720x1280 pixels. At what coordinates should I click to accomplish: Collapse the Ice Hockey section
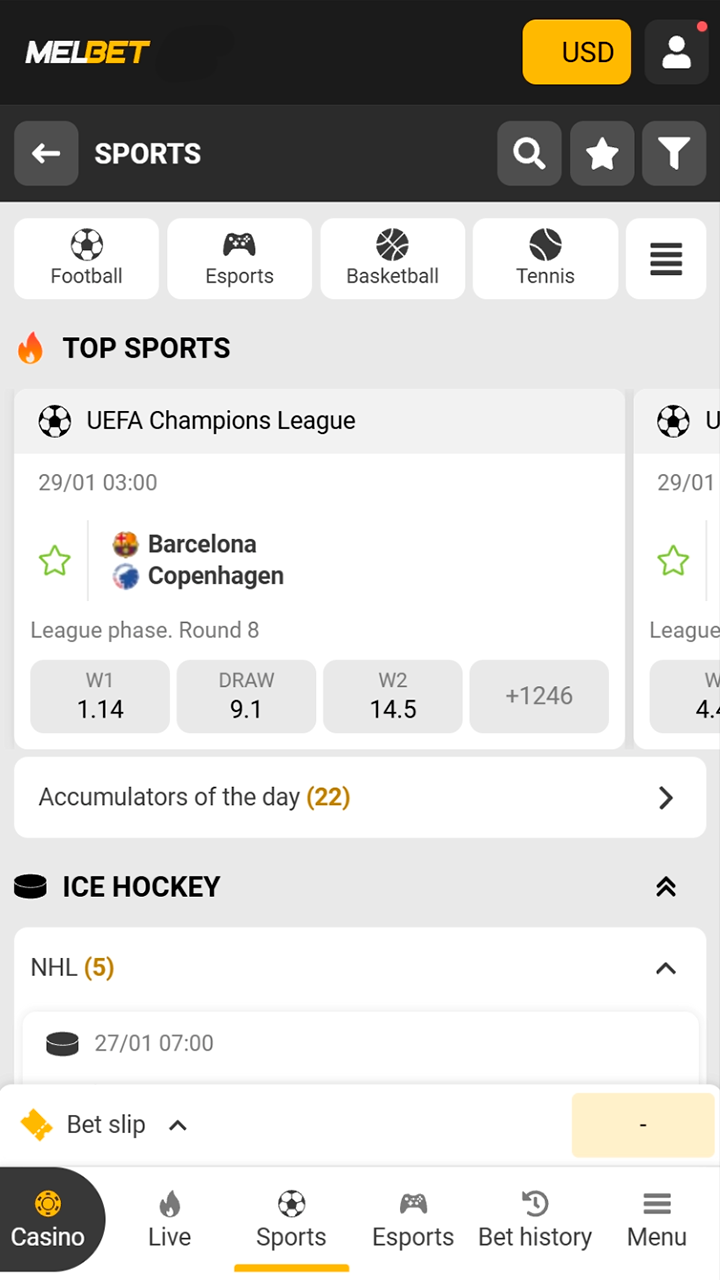(x=665, y=887)
